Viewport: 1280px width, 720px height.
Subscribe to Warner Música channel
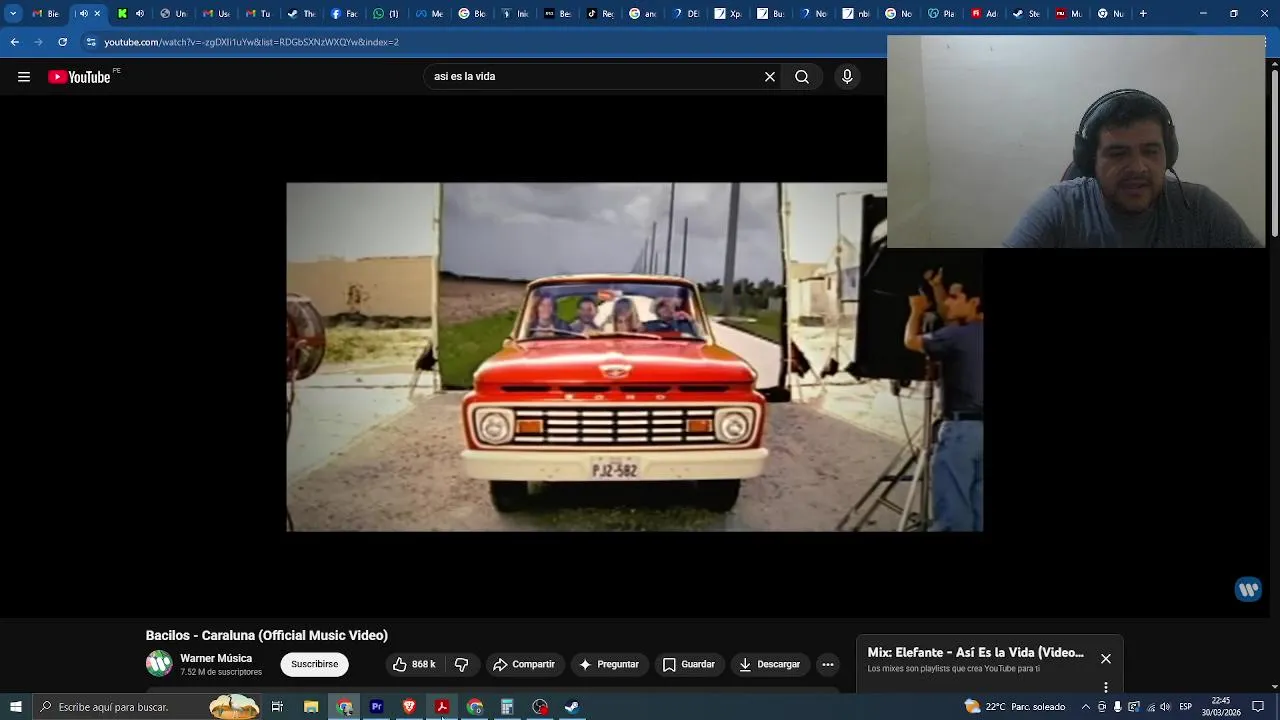[315, 664]
